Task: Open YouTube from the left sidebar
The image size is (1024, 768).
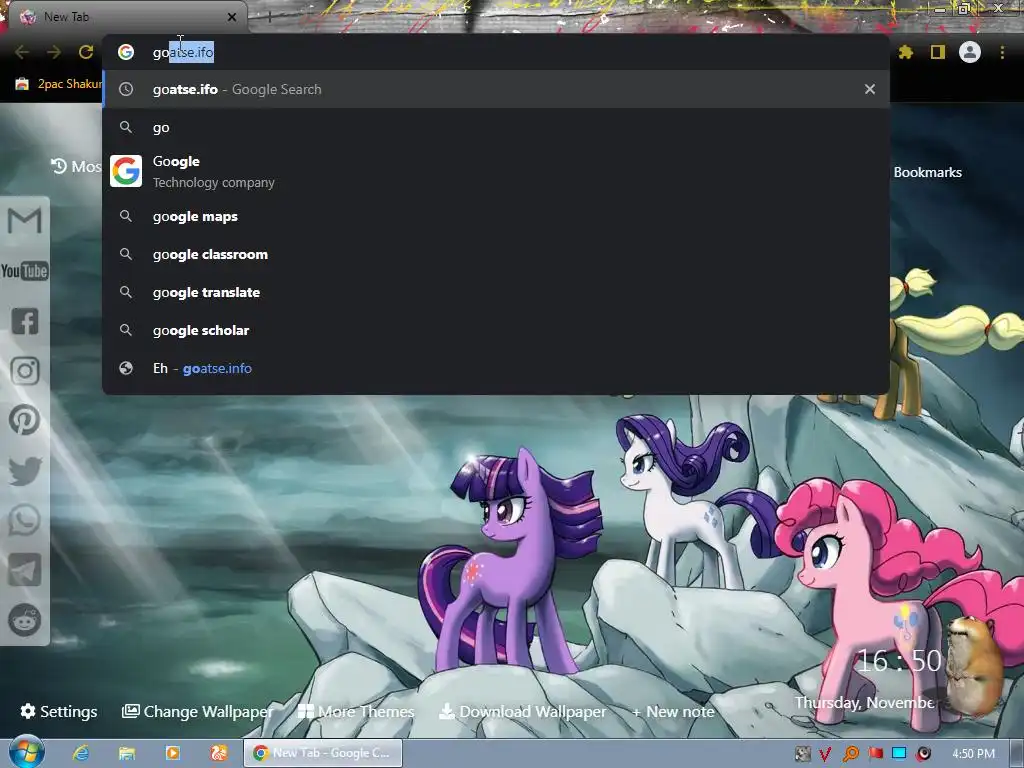Action: pyautogui.click(x=24, y=270)
